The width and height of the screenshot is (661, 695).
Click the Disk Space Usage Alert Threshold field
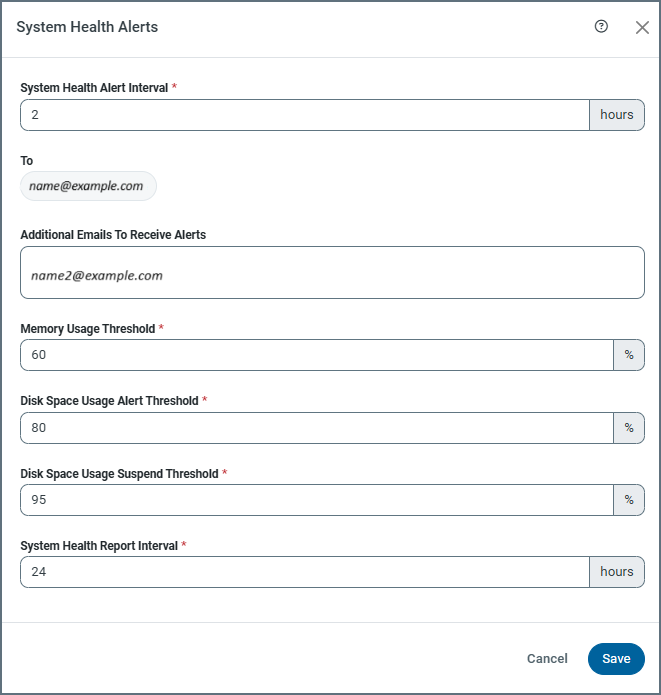tap(316, 428)
